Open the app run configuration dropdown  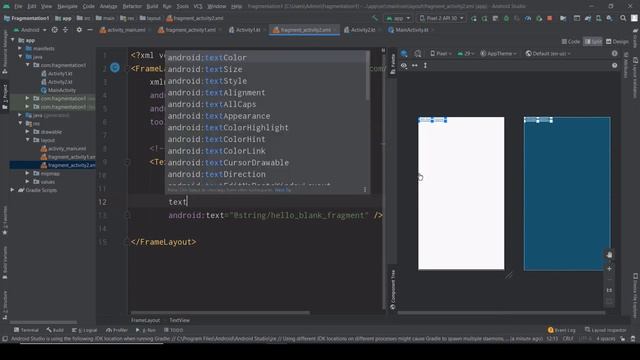pos(398,18)
